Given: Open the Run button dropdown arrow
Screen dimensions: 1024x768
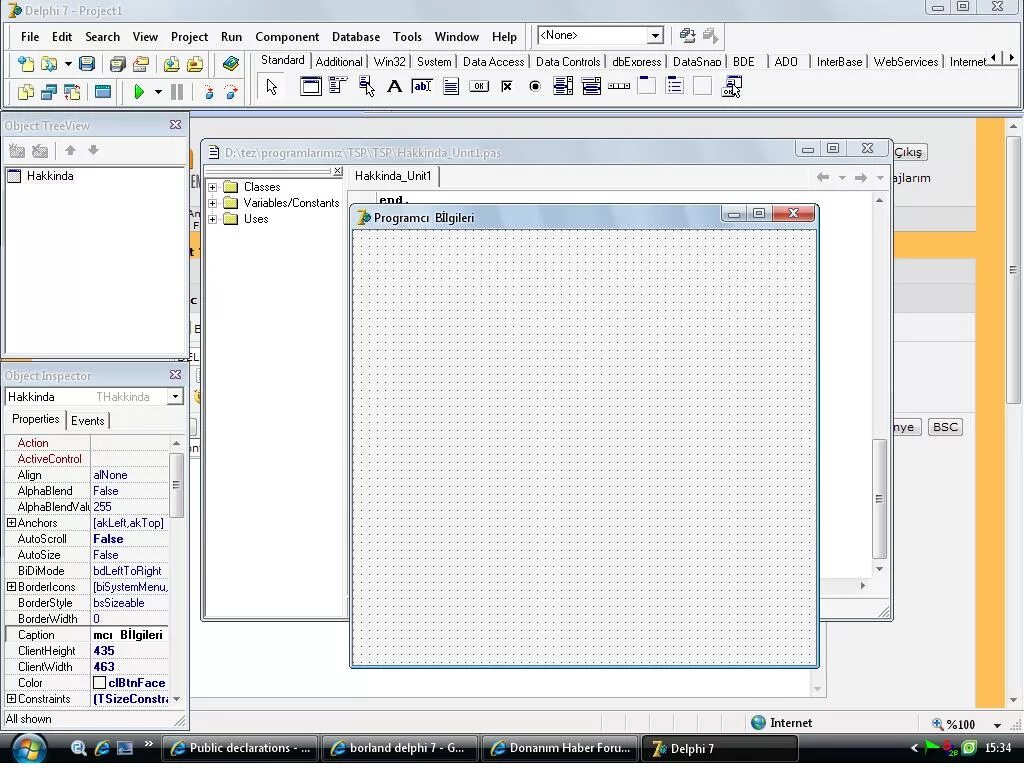Looking at the screenshot, I should [158, 92].
